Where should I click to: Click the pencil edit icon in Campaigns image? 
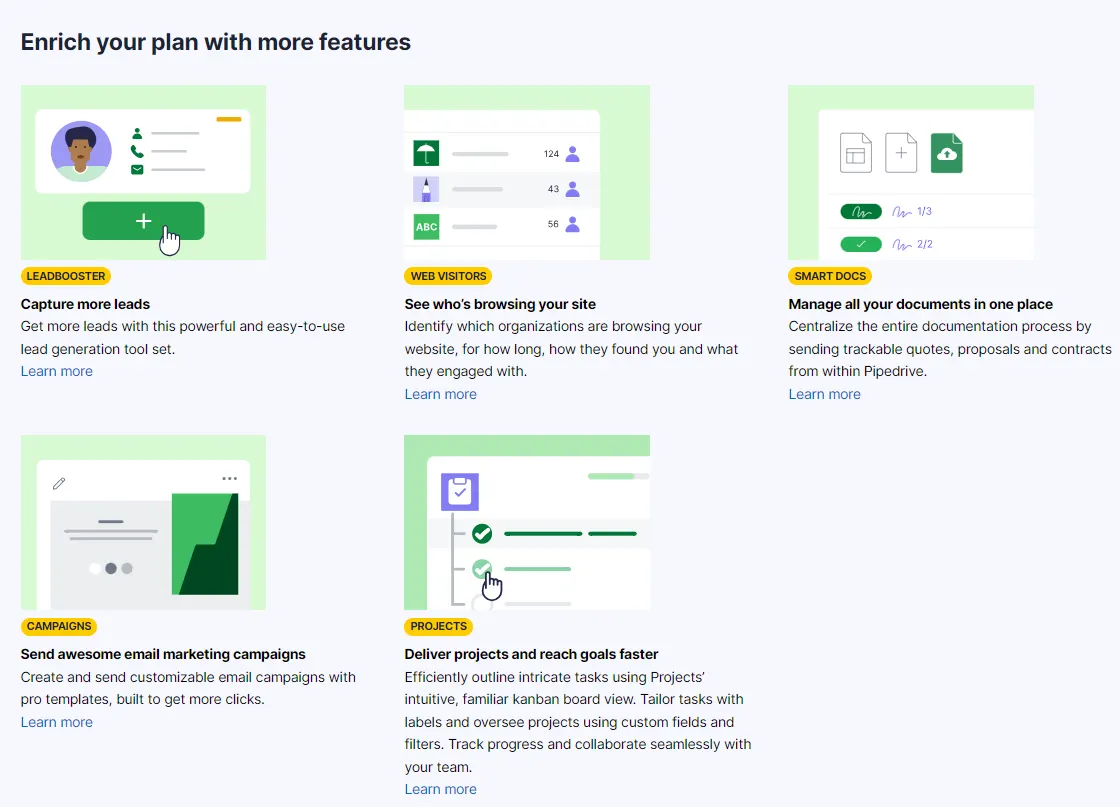coord(59,483)
